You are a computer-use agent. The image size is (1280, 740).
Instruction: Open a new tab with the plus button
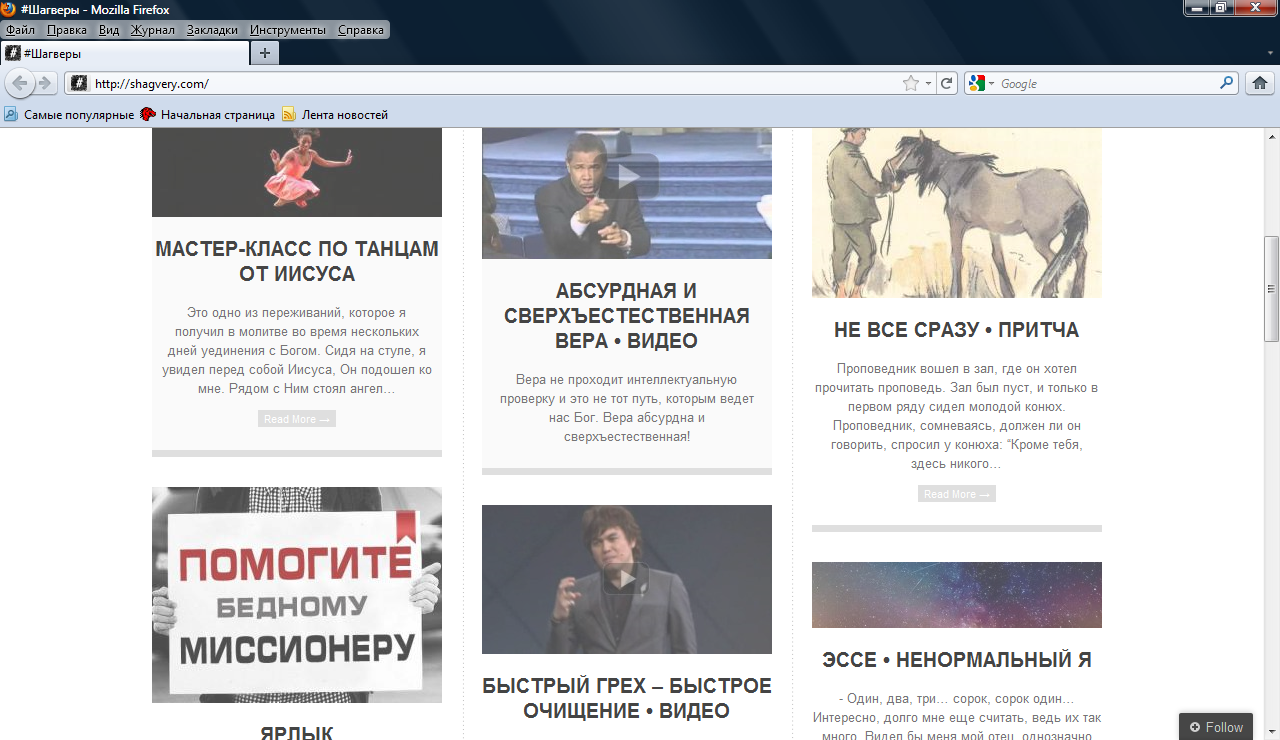(x=264, y=53)
